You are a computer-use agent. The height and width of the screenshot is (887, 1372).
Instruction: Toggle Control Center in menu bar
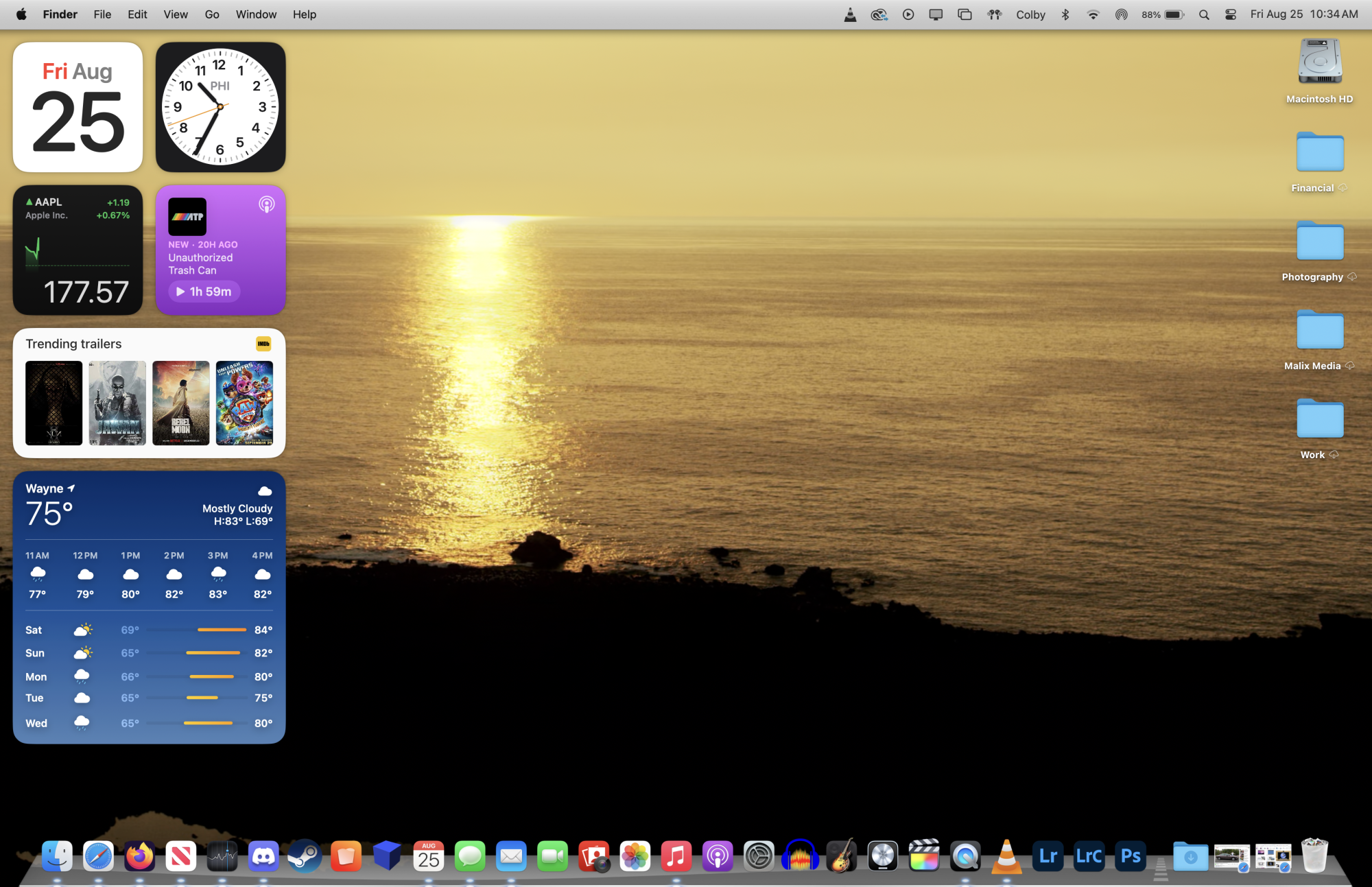coord(1231,14)
